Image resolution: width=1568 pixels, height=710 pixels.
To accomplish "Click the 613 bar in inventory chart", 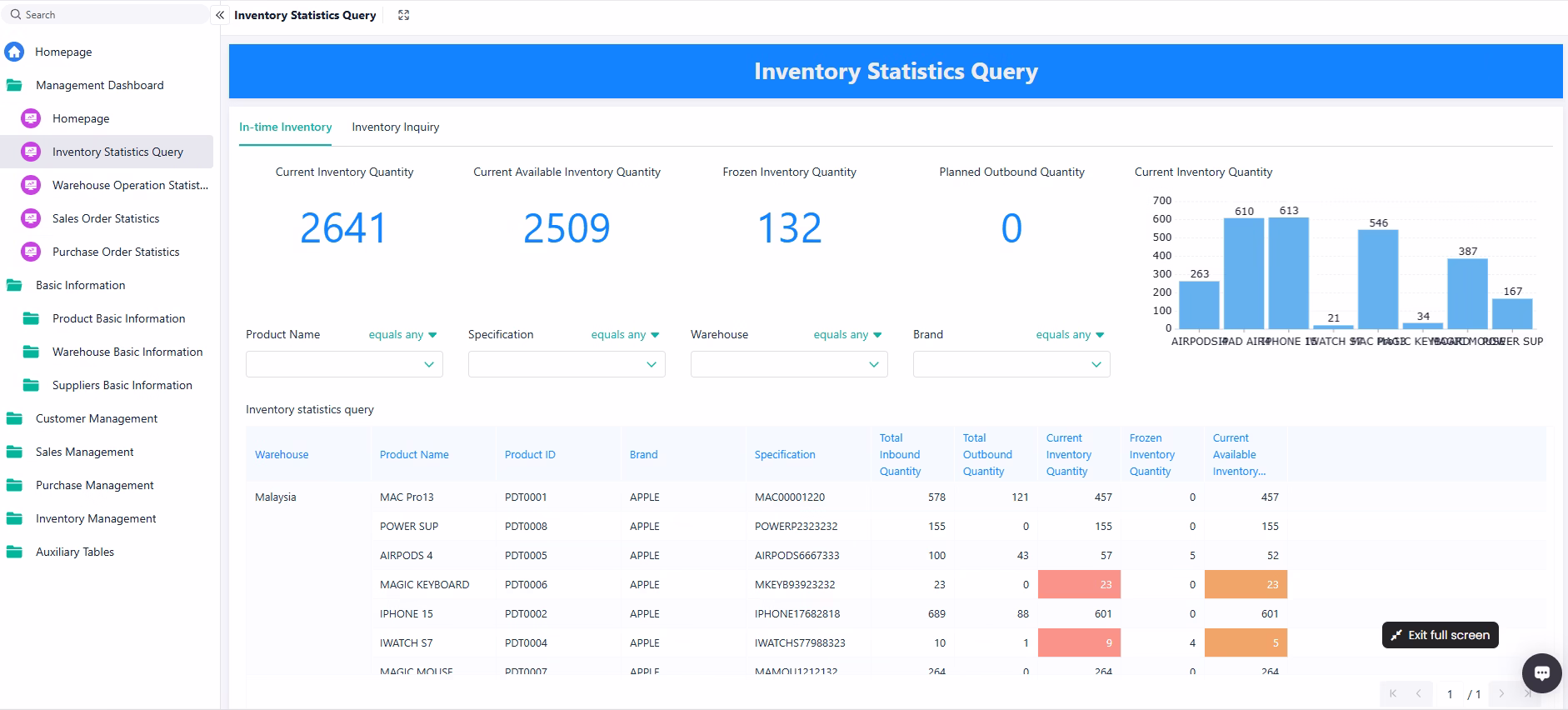I will (1288, 272).
